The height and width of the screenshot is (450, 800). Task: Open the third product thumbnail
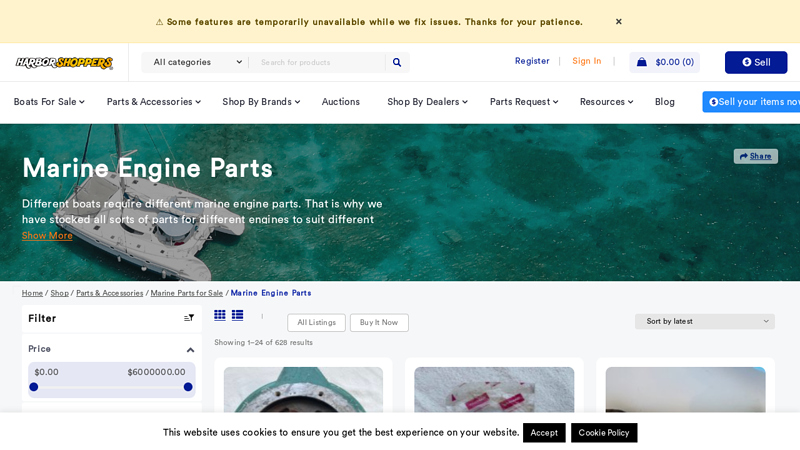685,389
